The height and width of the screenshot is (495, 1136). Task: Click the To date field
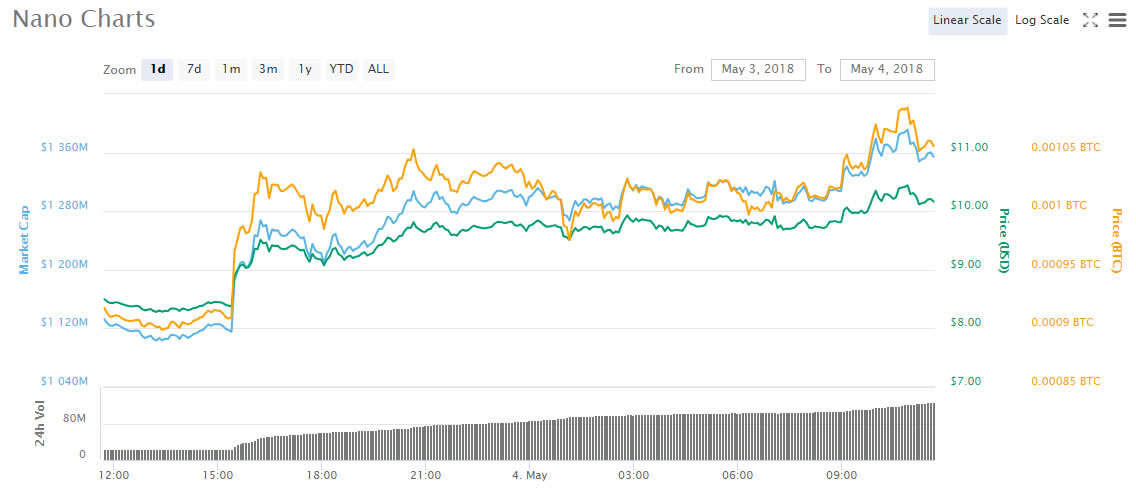pos(887,69)
